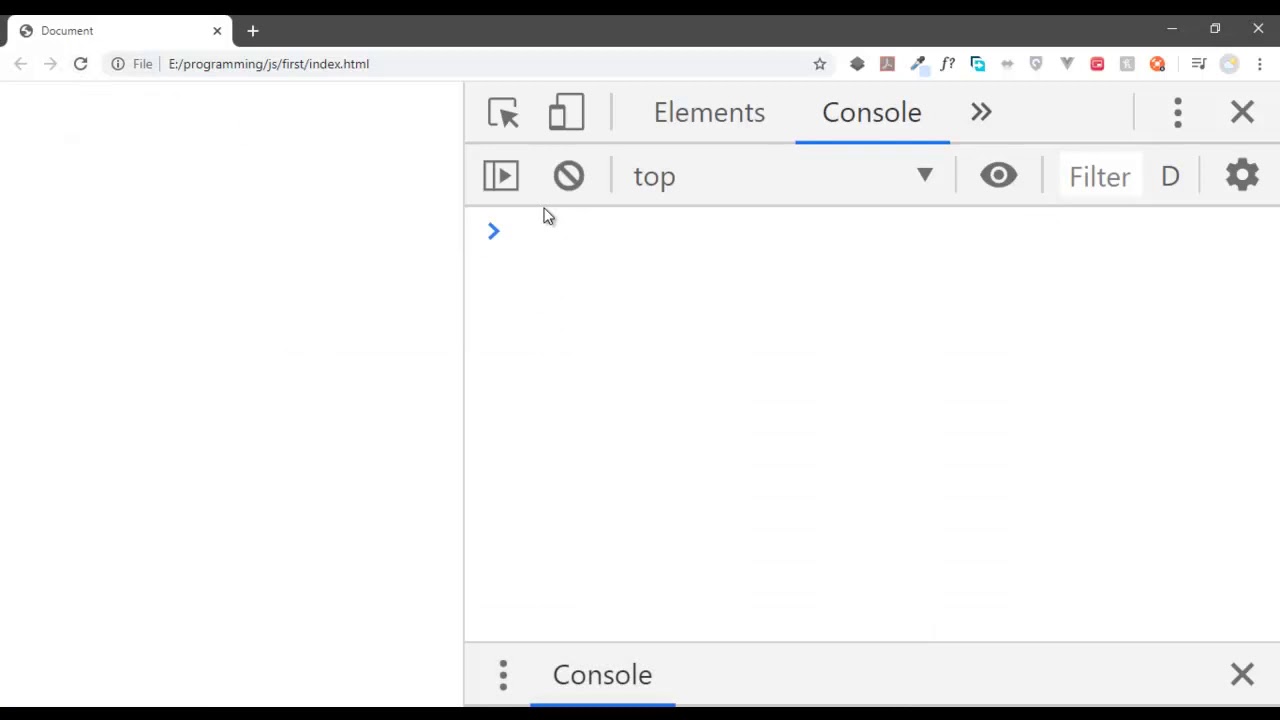Go back to previous page

(20, 64)
